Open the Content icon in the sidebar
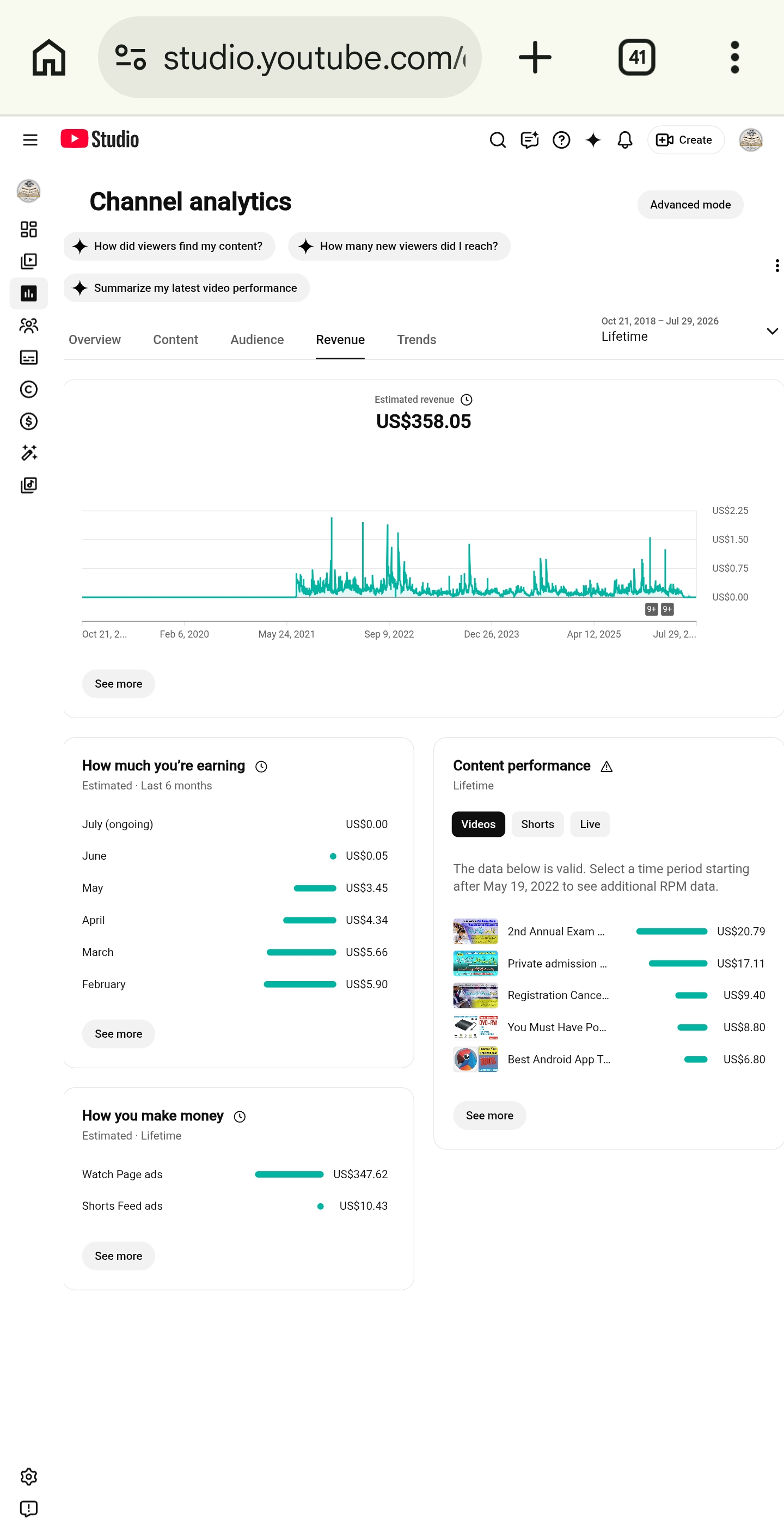Viewport: 784px width, 1531px height. pyautogui.click(x=28, y=261)
